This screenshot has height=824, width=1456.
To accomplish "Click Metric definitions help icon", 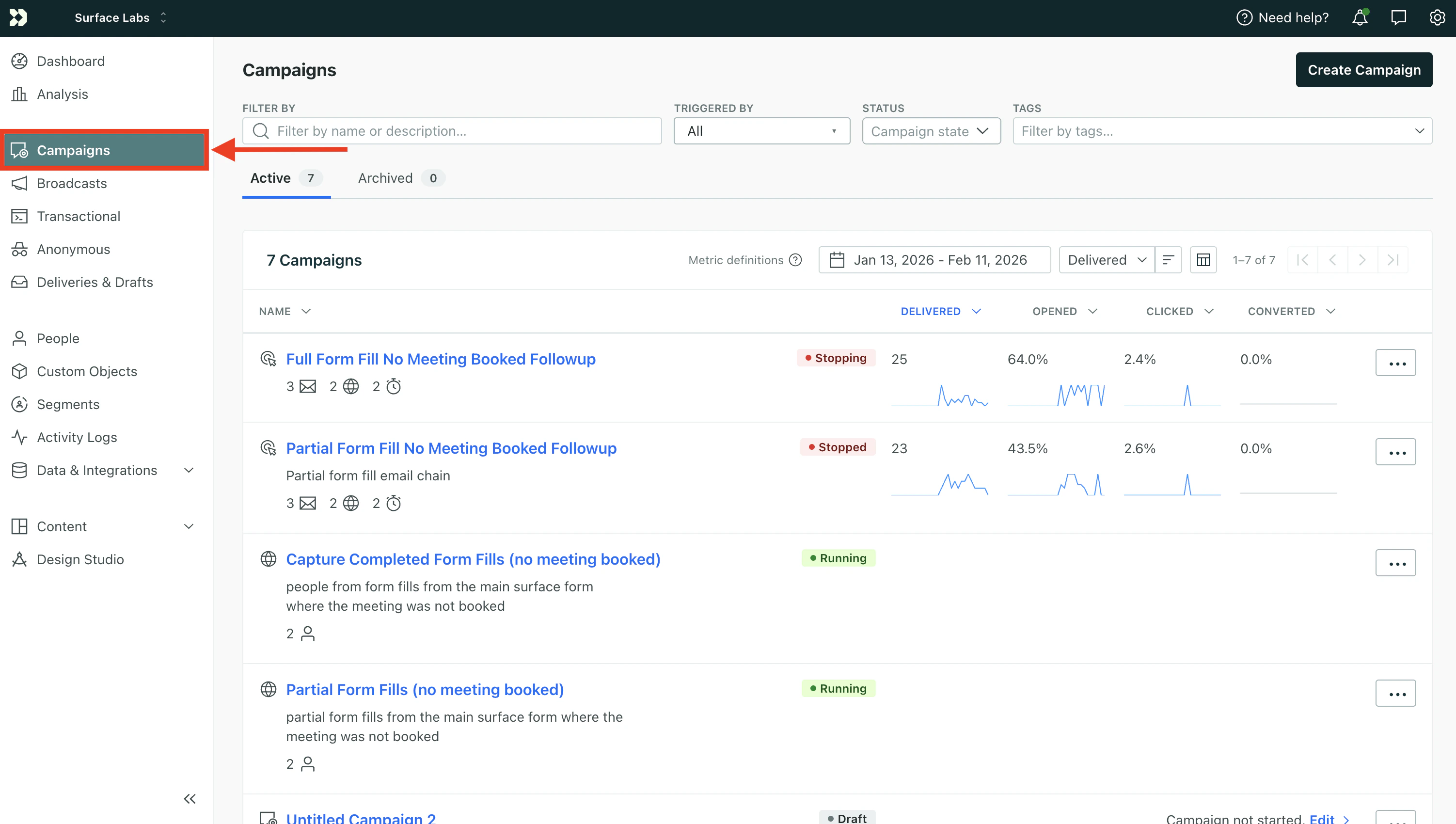I will coord(795,260).
